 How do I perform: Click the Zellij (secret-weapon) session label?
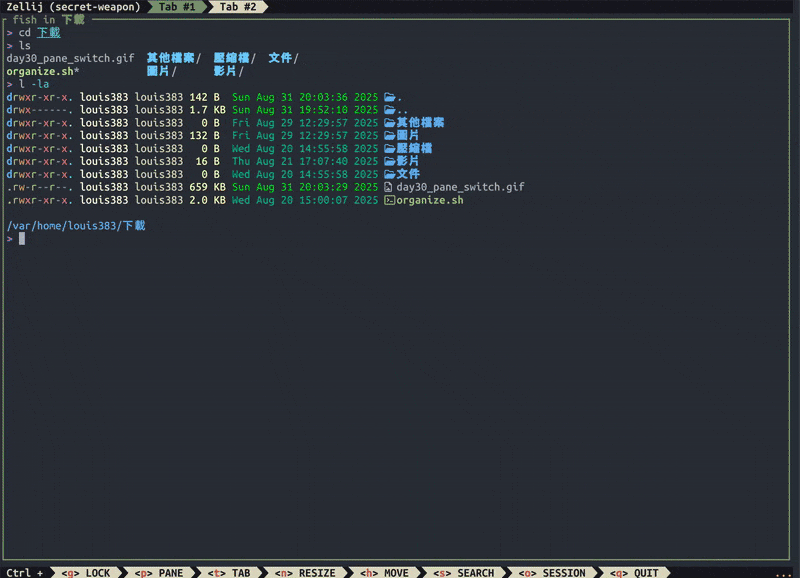(x=73, y=7)
